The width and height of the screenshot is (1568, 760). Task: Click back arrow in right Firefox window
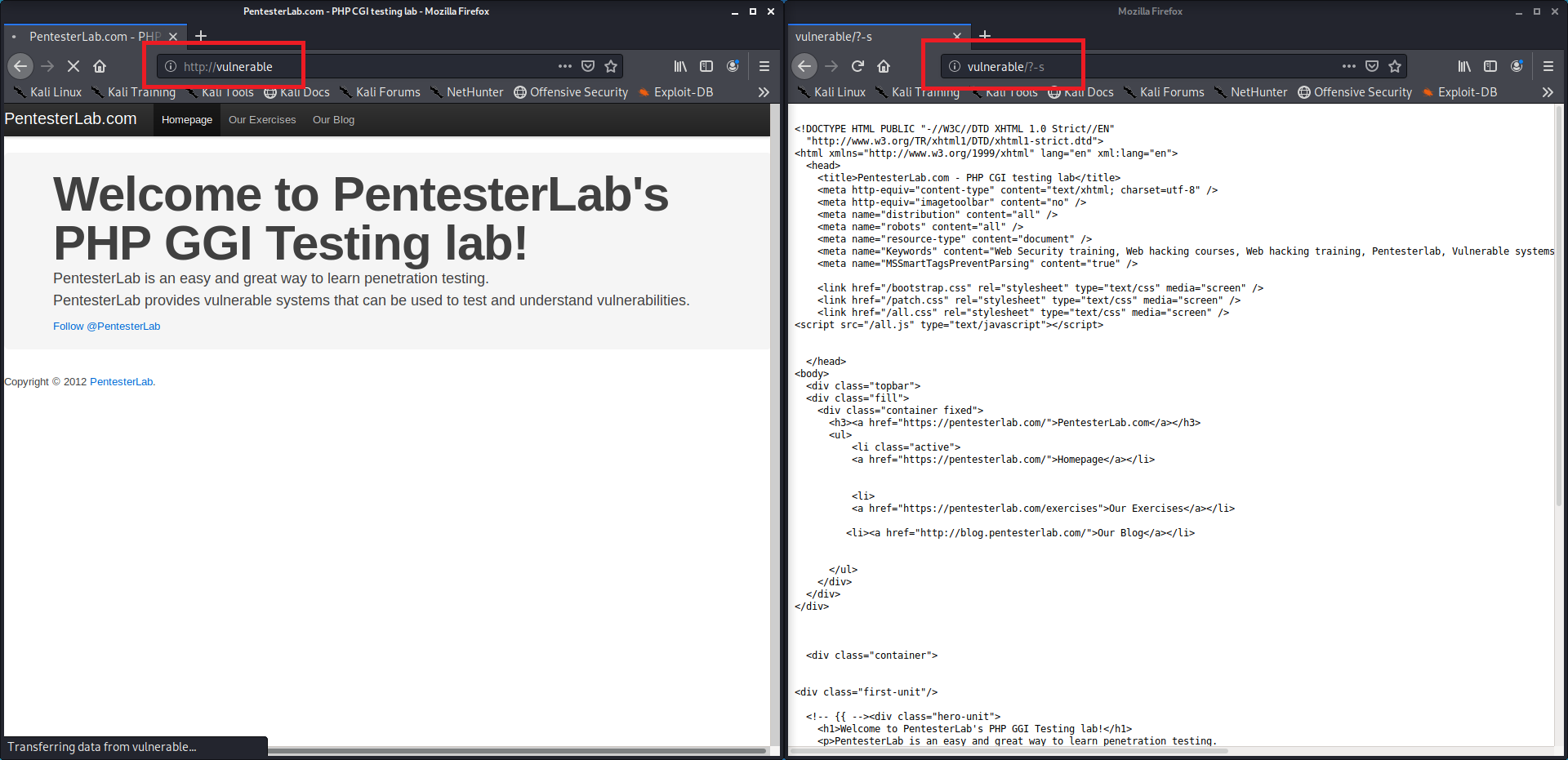[804, 66]
